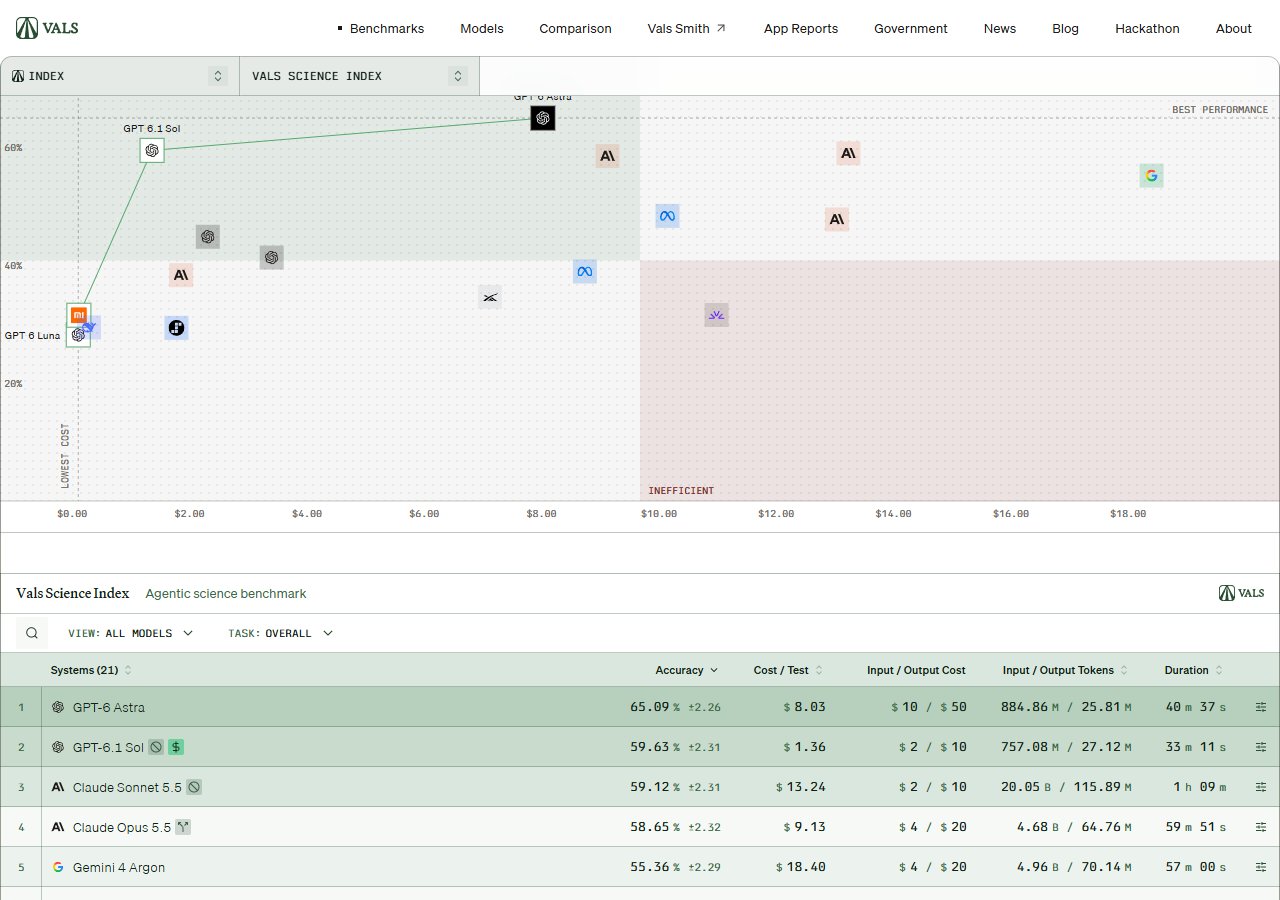Screen dimensions: 1280x900
Task: Click the badge next to Claude Opus 5.5
Action: [183, 827]
